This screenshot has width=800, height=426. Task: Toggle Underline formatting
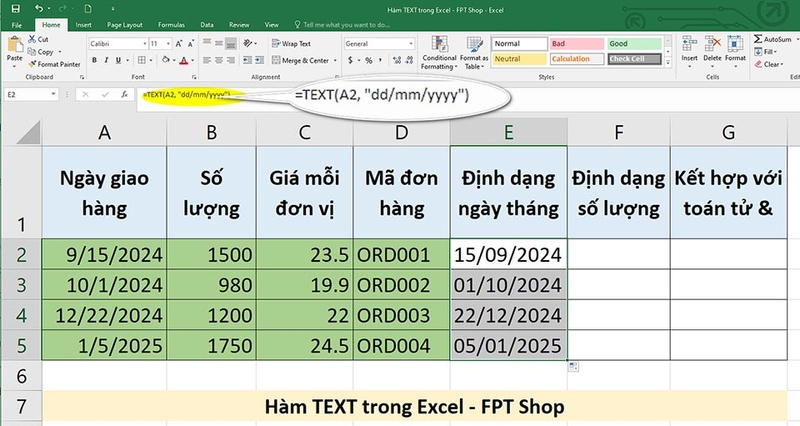point(118,60)
